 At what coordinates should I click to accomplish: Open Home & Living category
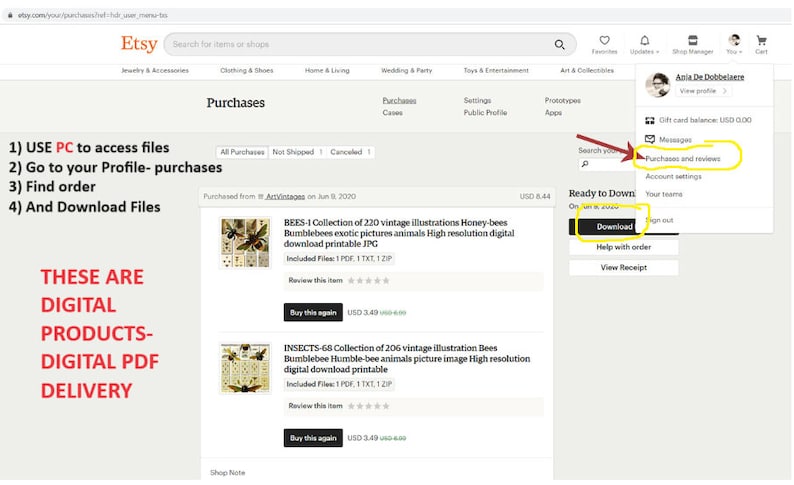pyautogui.click(x=327, y=70)
